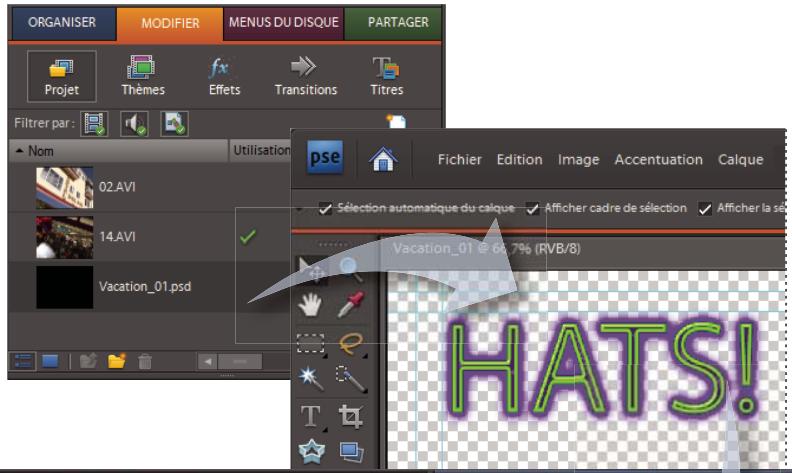Click the 02.AVI file name
The height and width of the screenshot is (473, 792).
(117, 187)
